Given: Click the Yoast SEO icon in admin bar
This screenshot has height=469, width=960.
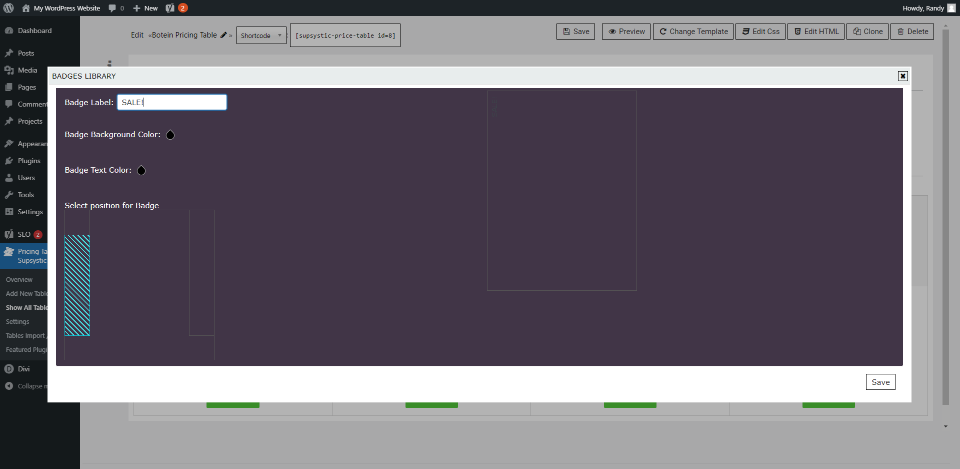Looking at the screenshot, I should [x=170, y=8].
